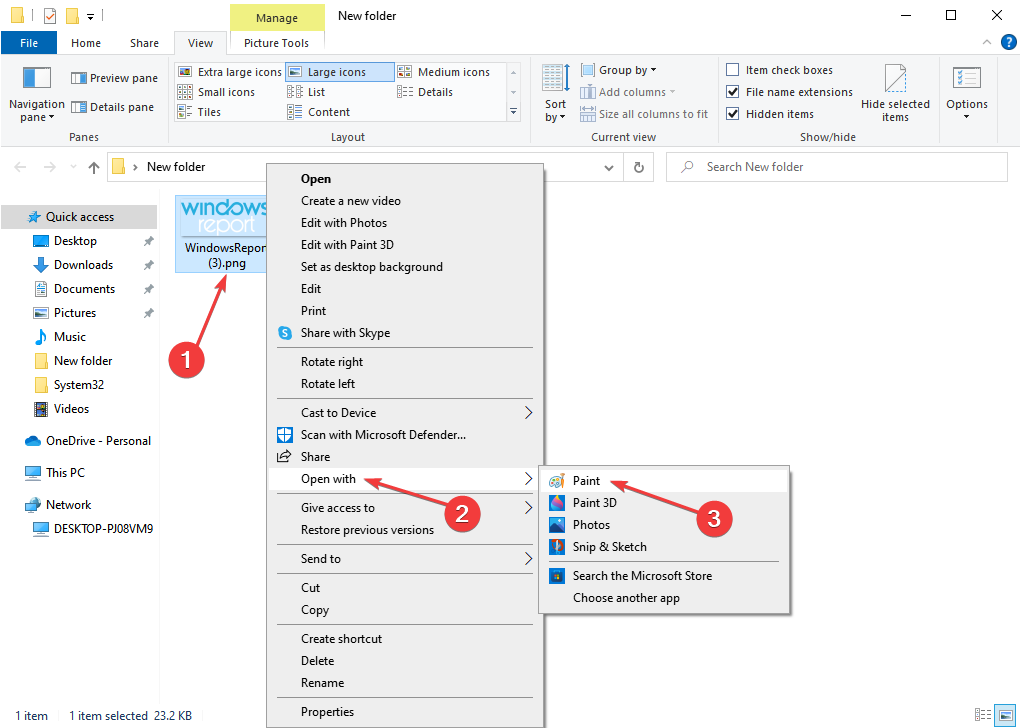Click the Help question mark icon
The height and width of the screenshot is (728, 1021).
coord(1008,43)
